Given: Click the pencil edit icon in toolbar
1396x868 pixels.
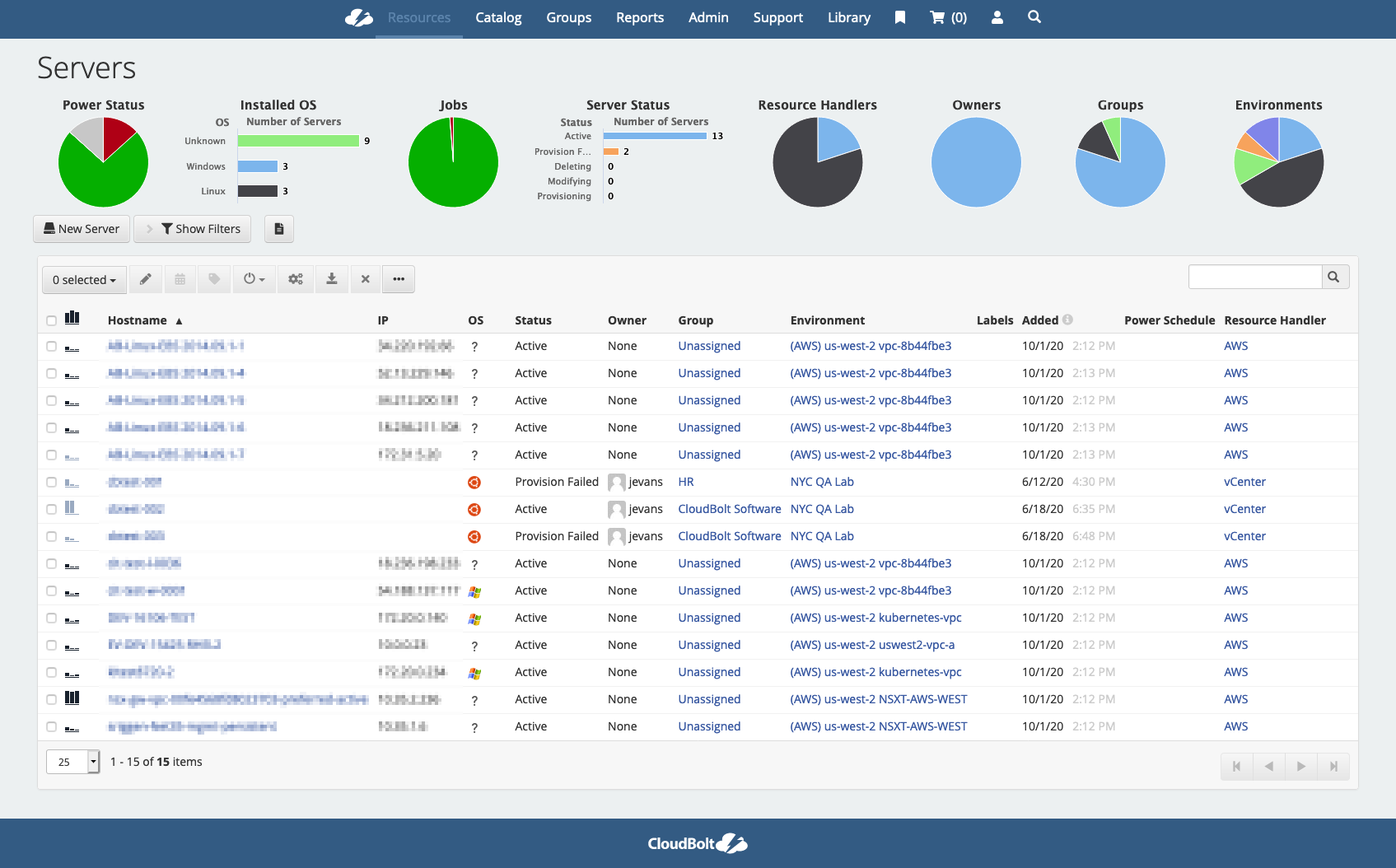Looking at the screenshot, I should click(145, 279).
